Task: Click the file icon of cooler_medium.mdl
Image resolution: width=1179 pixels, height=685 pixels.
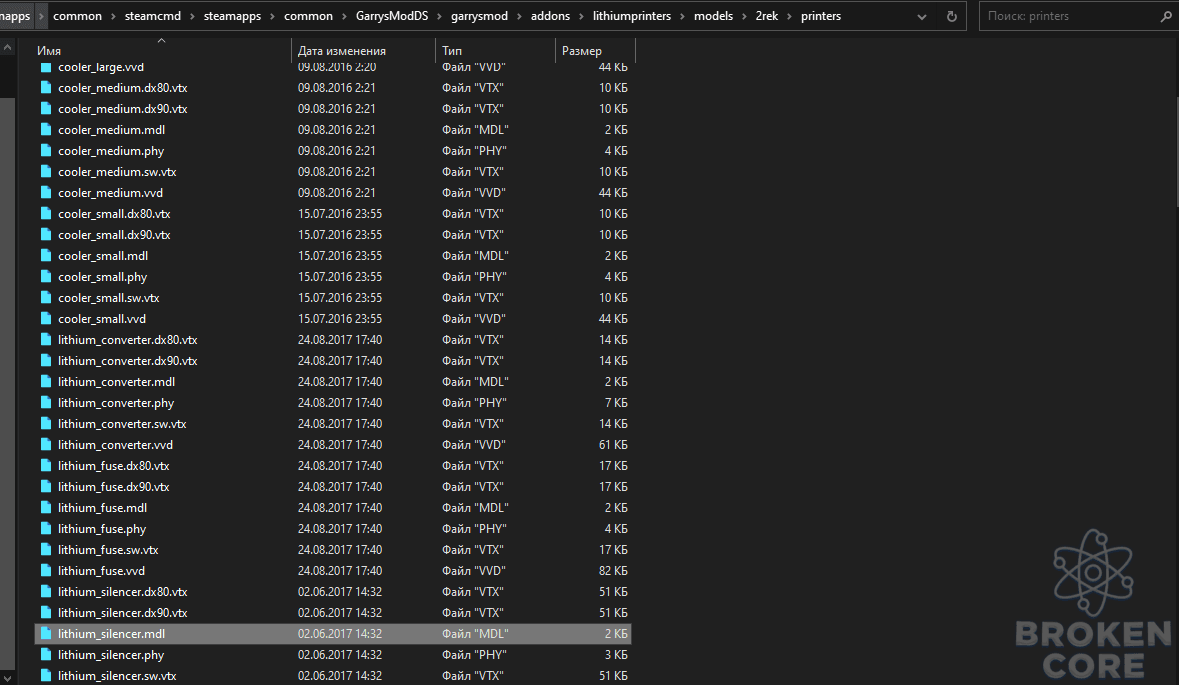Action: (x=46, y=129)
